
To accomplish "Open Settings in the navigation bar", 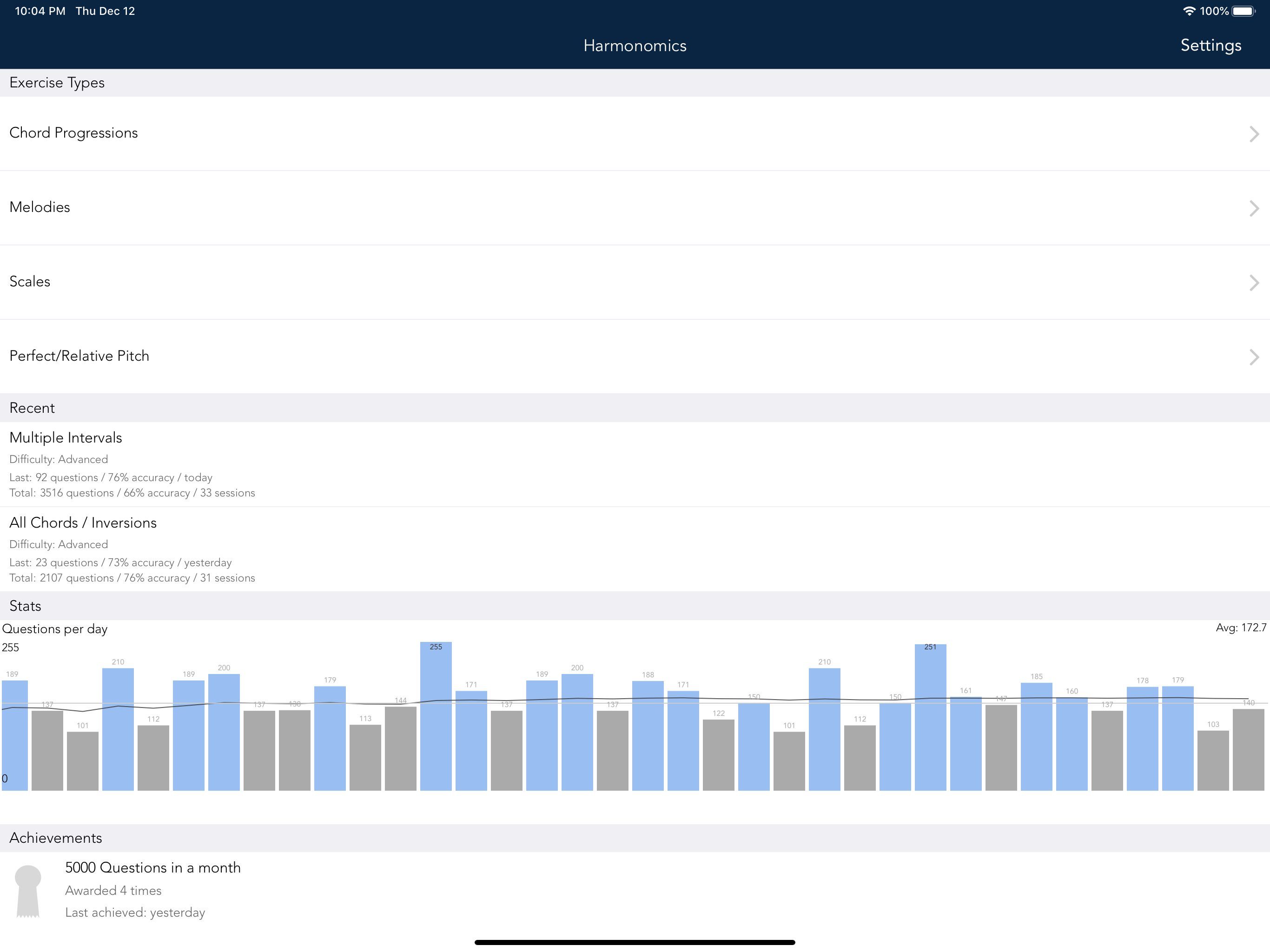I will [x=1210, y=46].
